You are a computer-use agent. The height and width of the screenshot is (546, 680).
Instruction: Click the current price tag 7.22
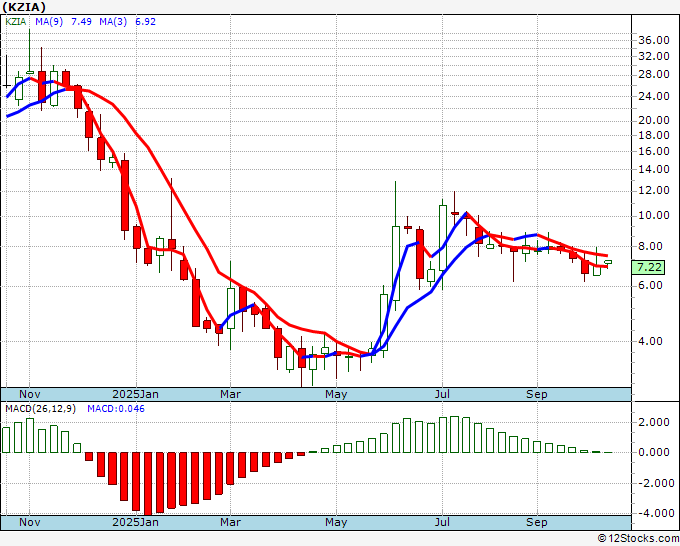point(648,267)
